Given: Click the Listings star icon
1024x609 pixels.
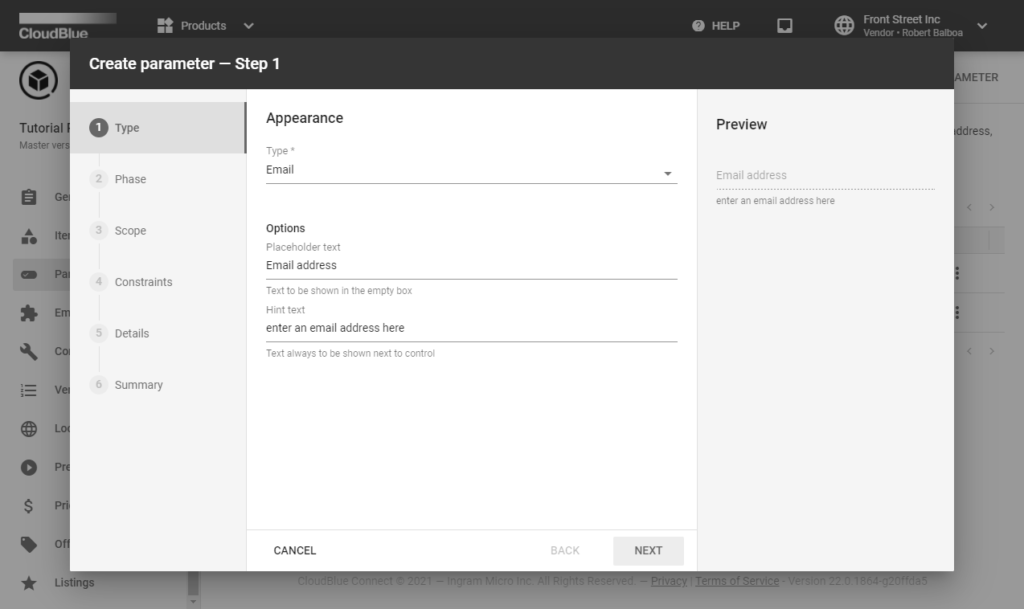Looking at the screenshot, I should tap(29, 582).
